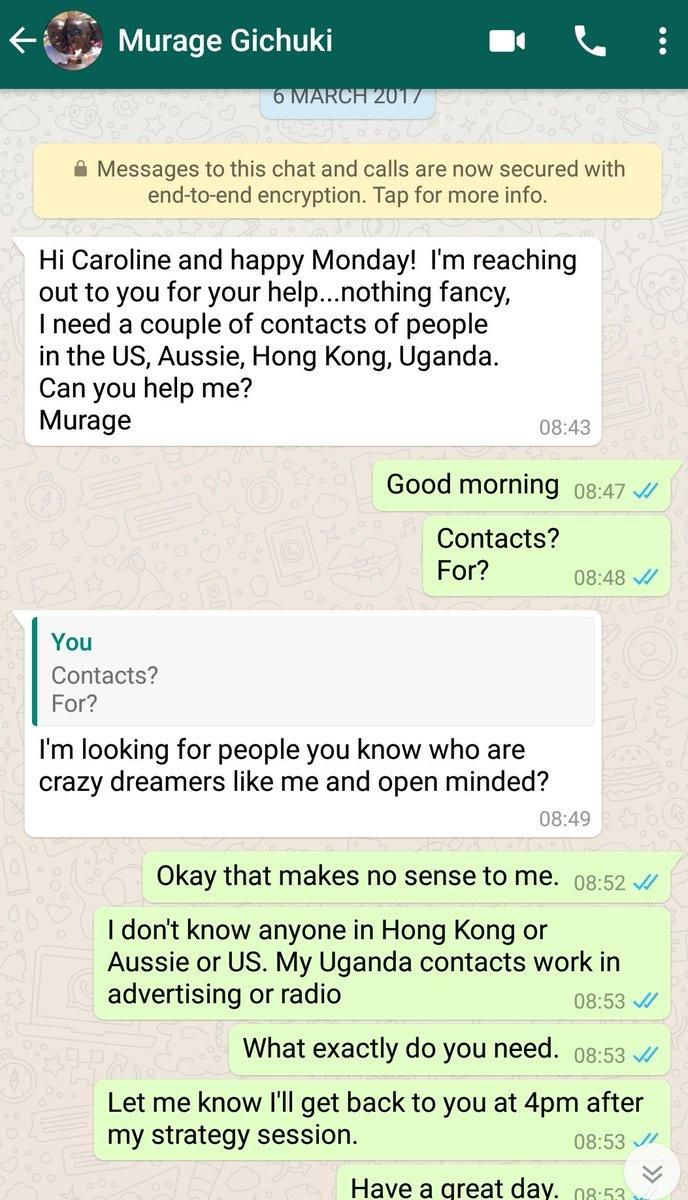This screenshot has width=688, height=1200.
Task: Select the 'What exactly do you need' message
Action: 449,1050
